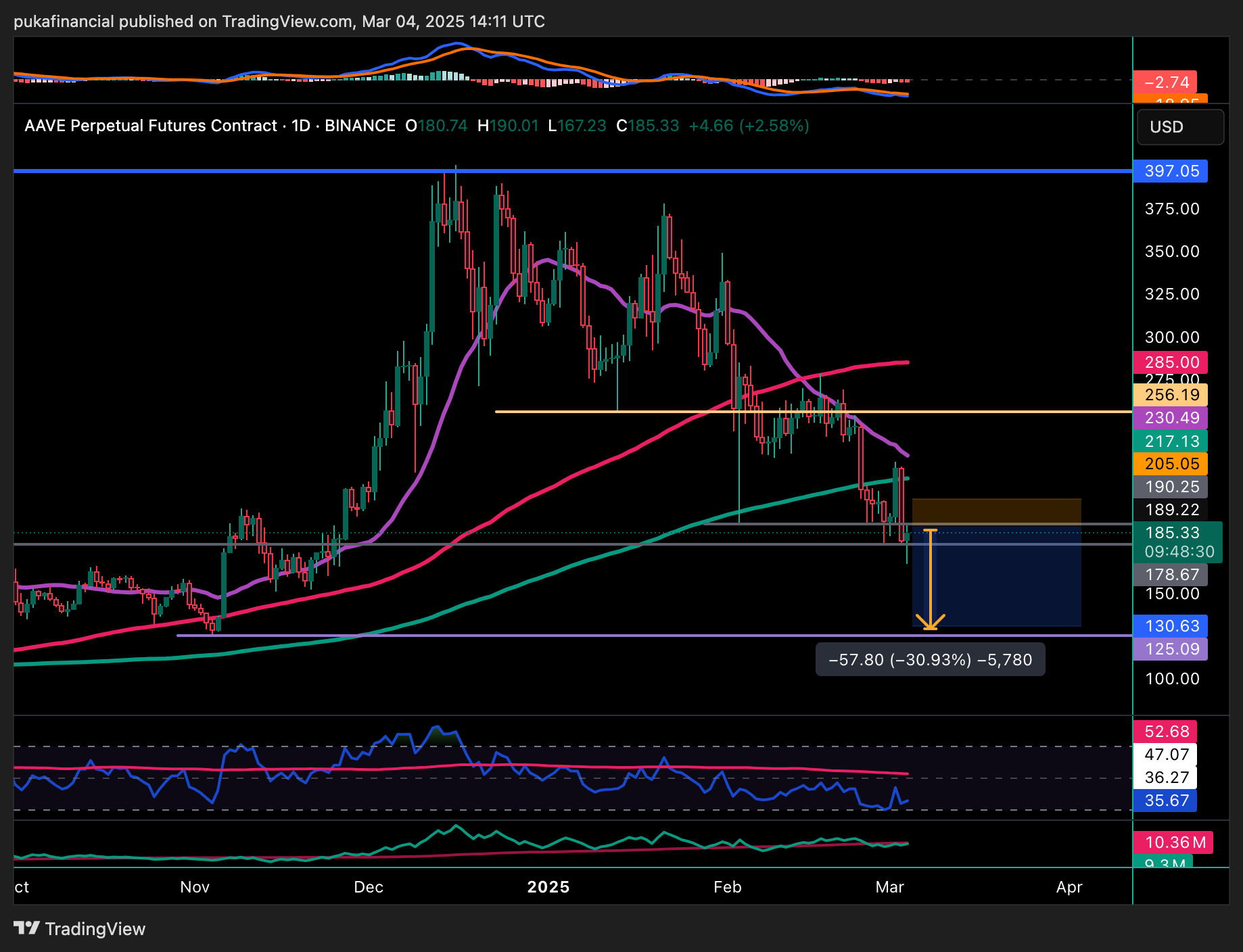1243x952 pixels.
Task: Click the open value O180.74 in header
Action: 436,126
